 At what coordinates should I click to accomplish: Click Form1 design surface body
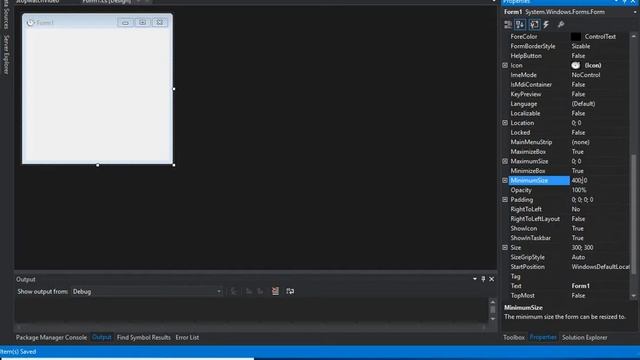tap(97, 96)
